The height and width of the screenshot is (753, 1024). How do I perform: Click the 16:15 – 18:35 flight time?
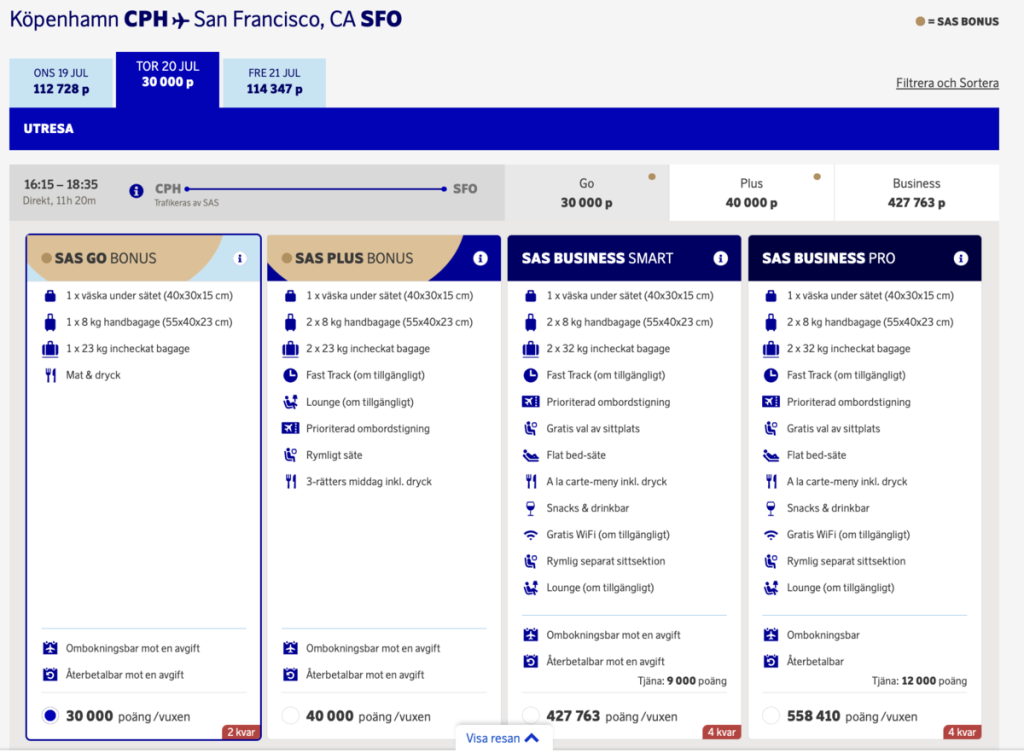tap(61, 184)
